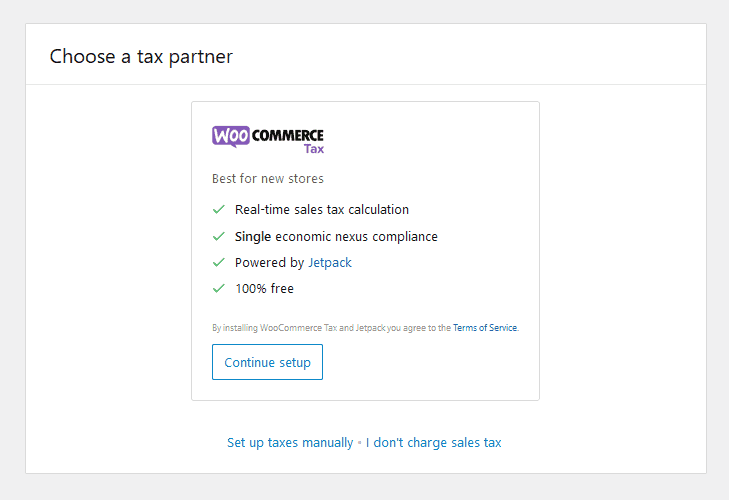Viewport: 729px width, 500px height.
Task: Click the Choose a tax partner heading
Action: pyautogui.click(x=141, y=56)
